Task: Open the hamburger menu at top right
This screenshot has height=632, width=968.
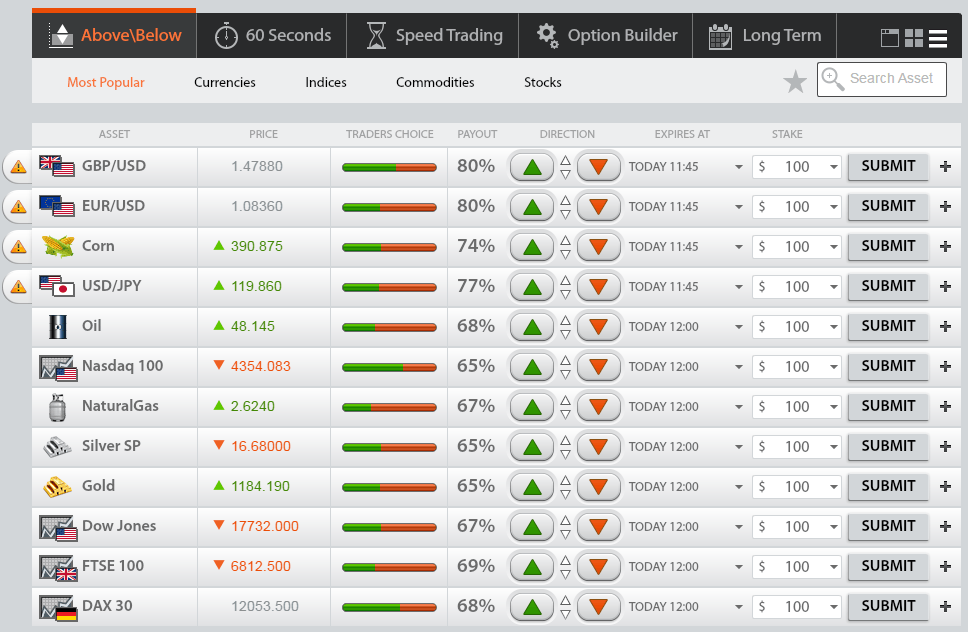Action: click(x=937, y=38)
